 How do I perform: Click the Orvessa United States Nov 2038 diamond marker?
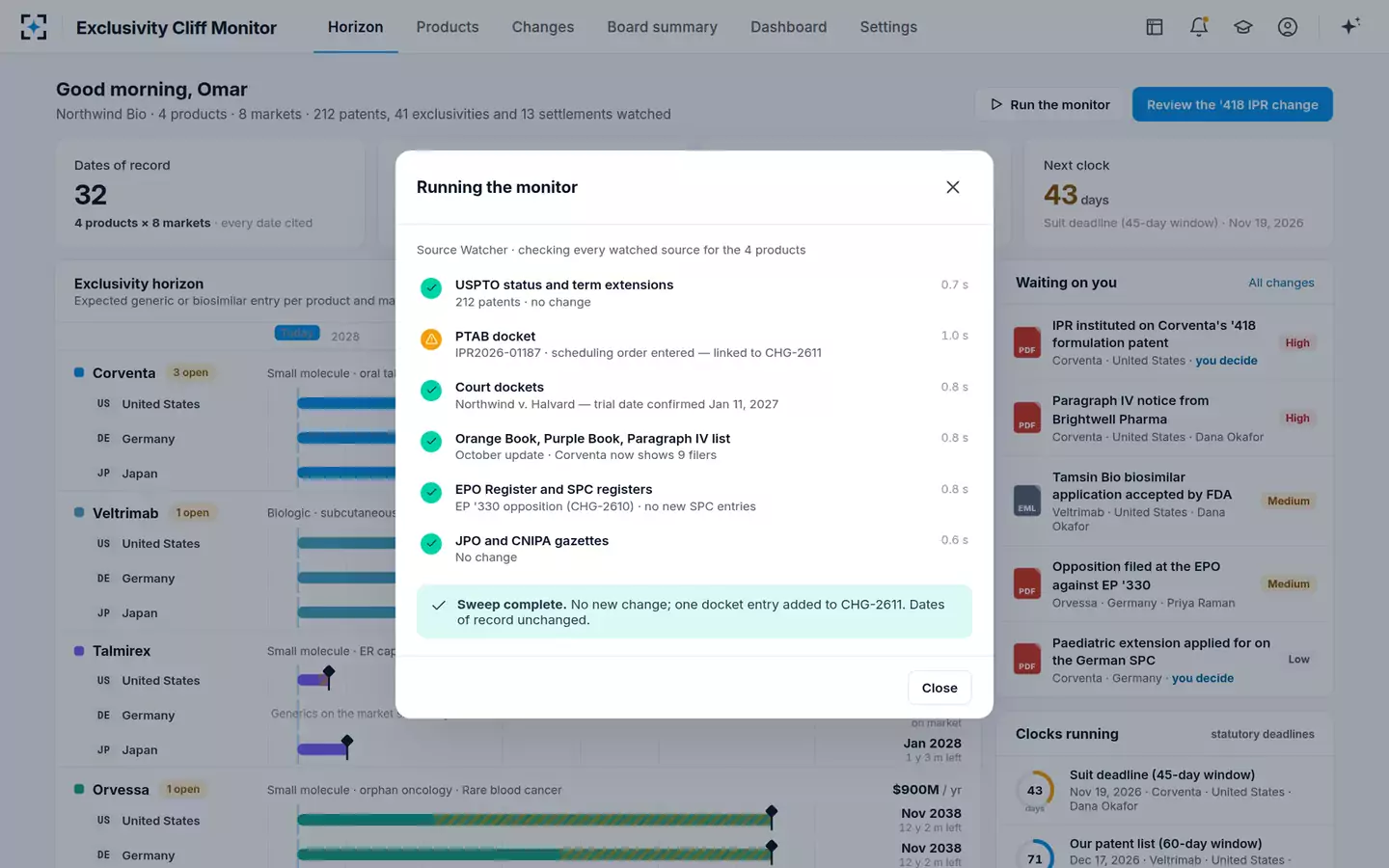(x=772, y=812)
